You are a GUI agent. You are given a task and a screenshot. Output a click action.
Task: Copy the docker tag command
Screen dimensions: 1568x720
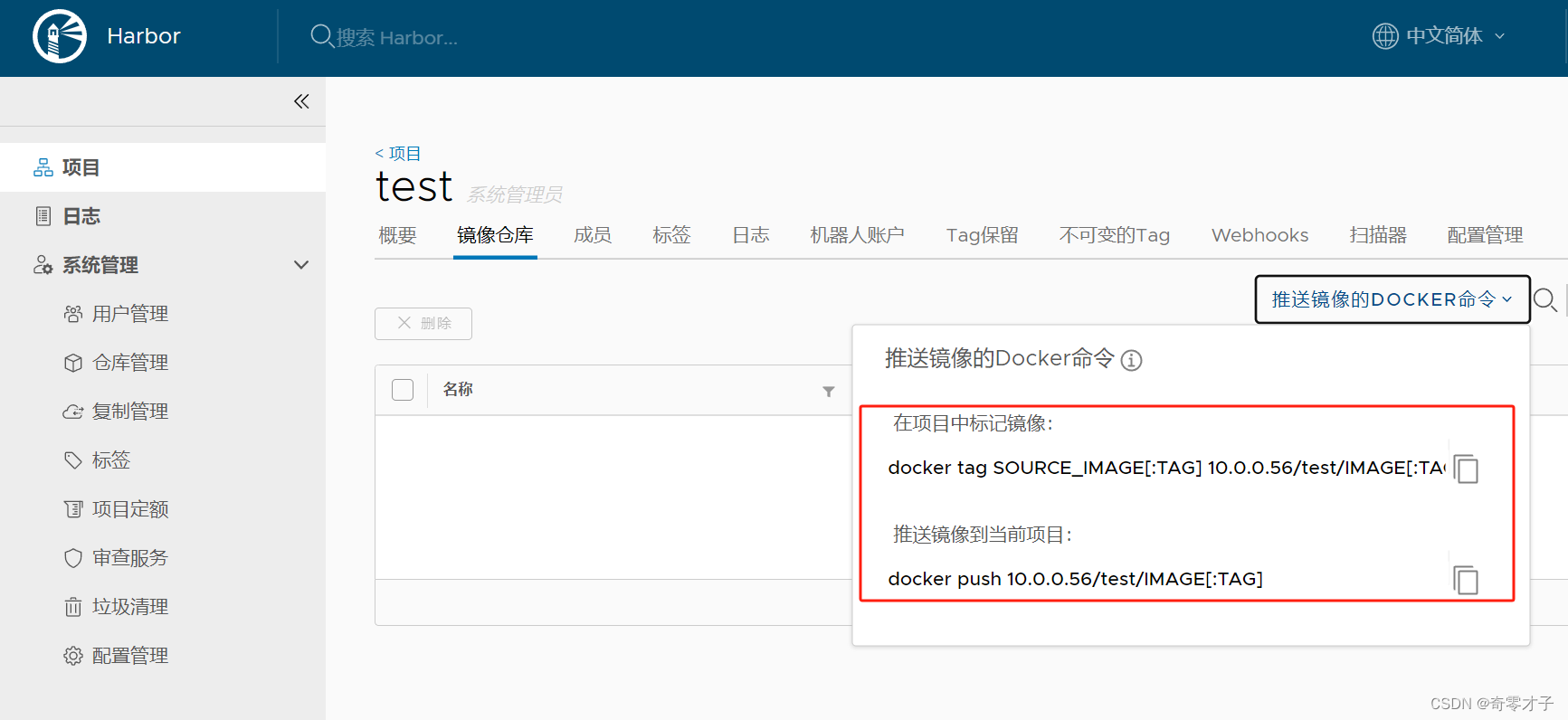coord(1466,469)
